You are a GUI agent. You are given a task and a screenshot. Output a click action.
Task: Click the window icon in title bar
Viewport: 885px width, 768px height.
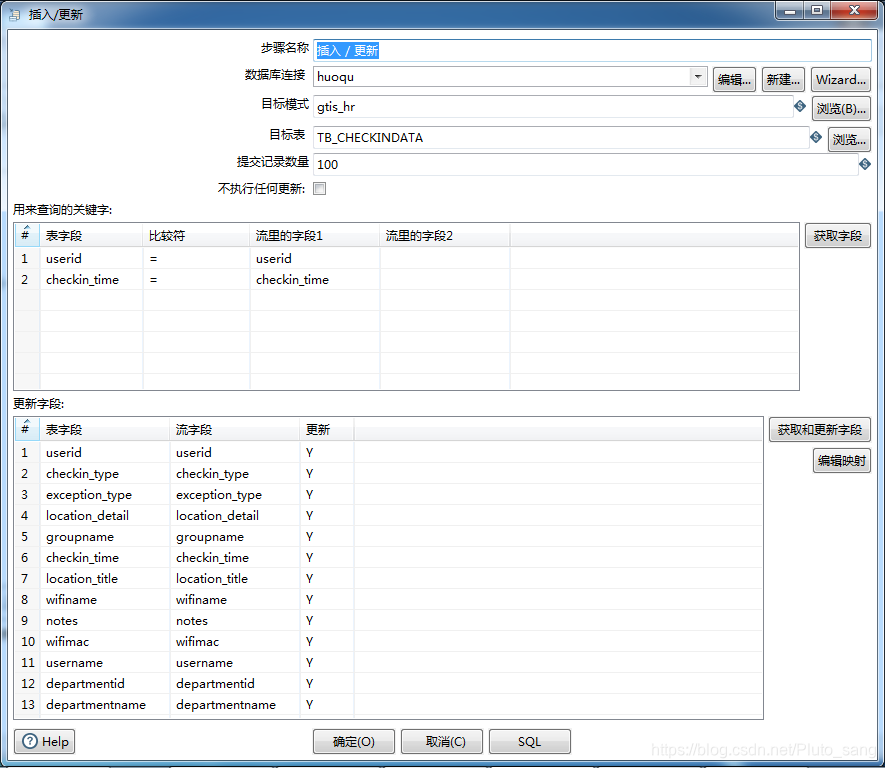pyautogui.click(x=15, y=15)
